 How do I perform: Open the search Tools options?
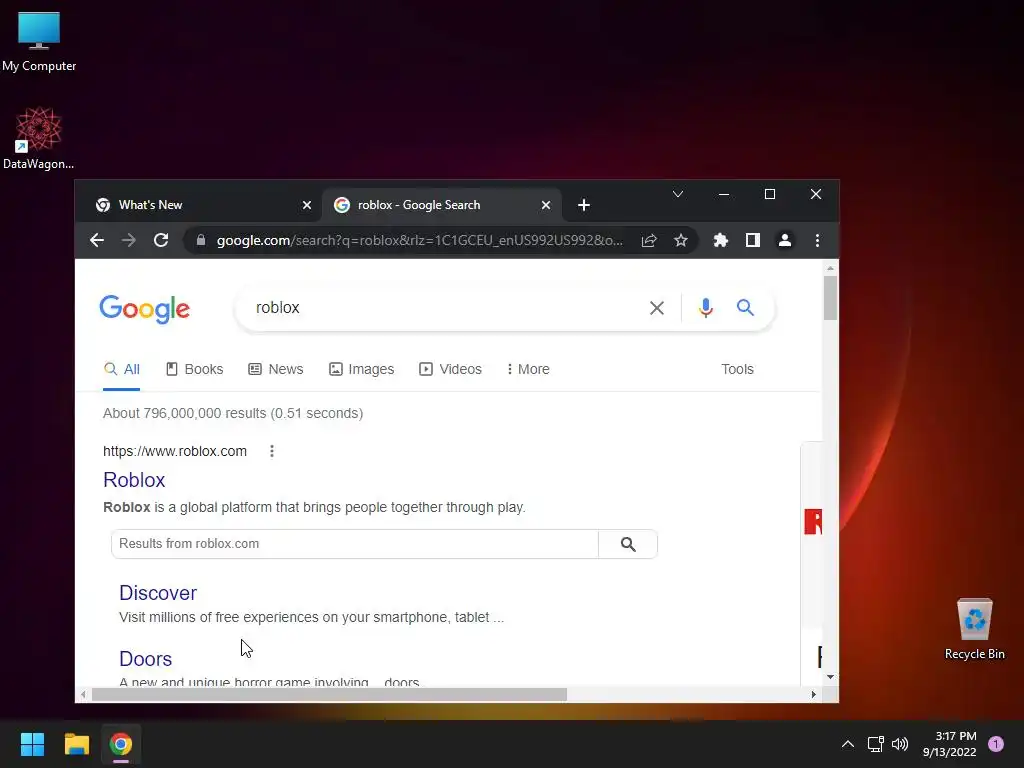point(737,369)
